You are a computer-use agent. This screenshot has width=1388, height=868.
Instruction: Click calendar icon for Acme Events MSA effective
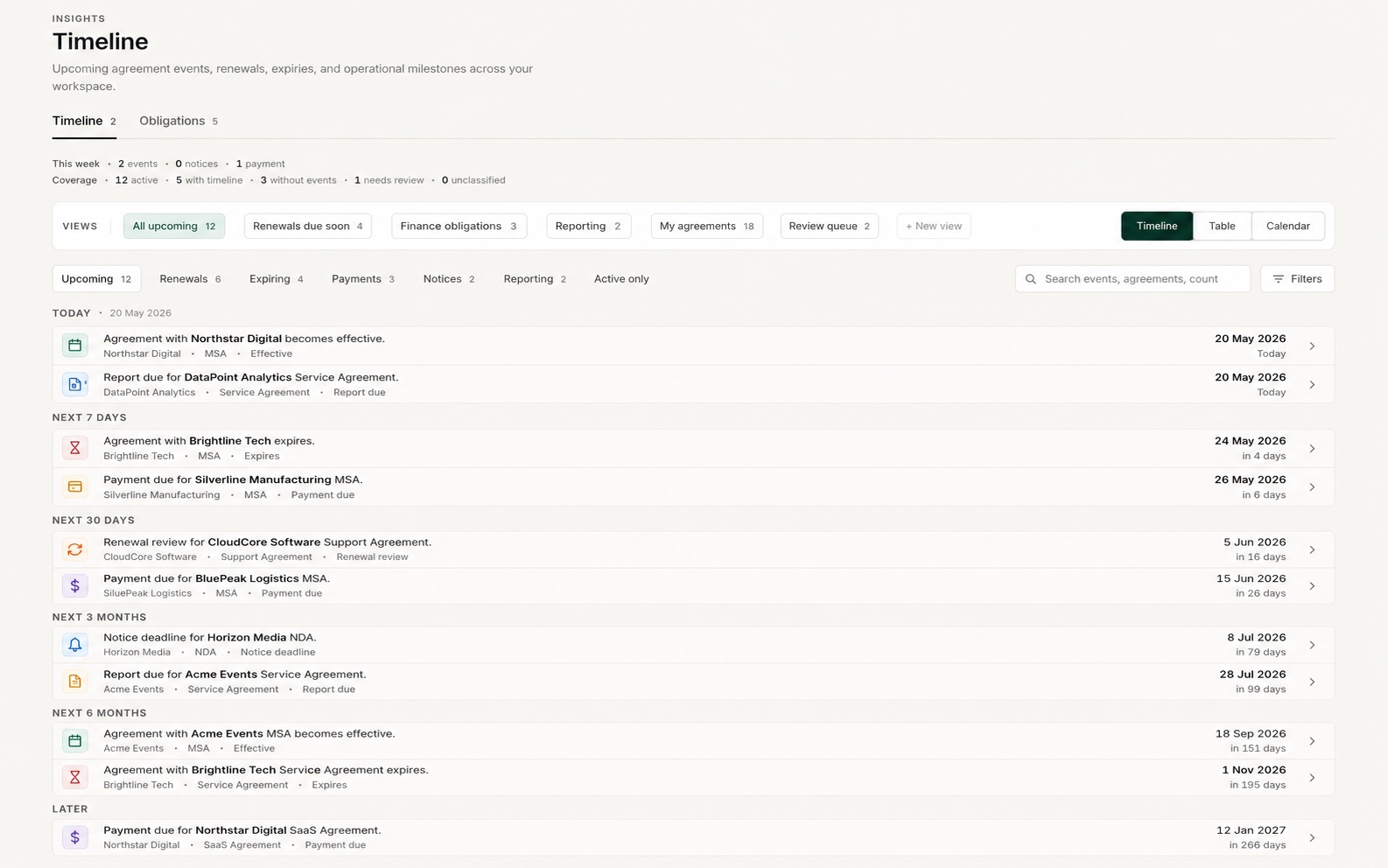coord(75,741)
